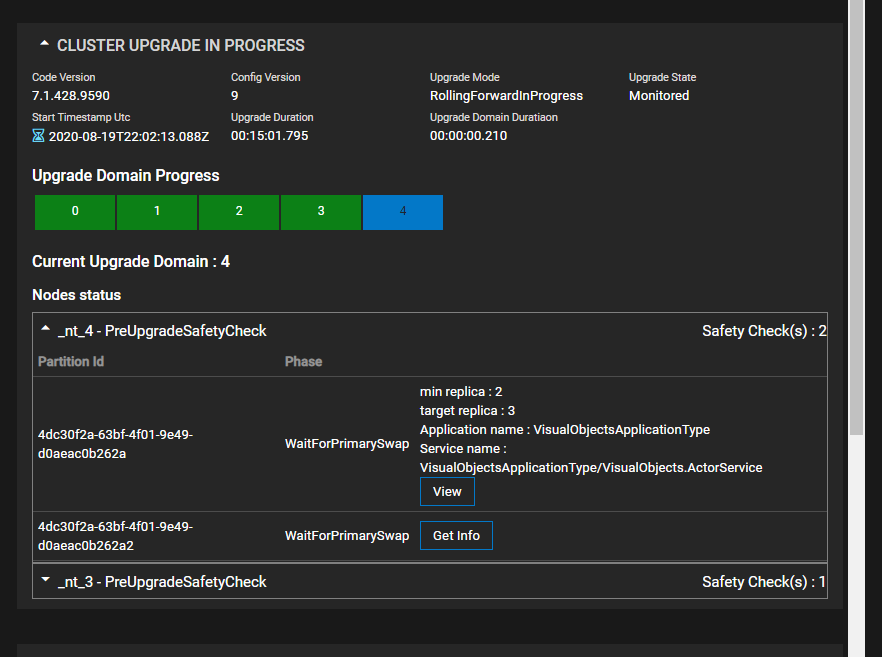Click the WaitForPrimarySwap phase text
882x657 pixels.
point(347,443)
